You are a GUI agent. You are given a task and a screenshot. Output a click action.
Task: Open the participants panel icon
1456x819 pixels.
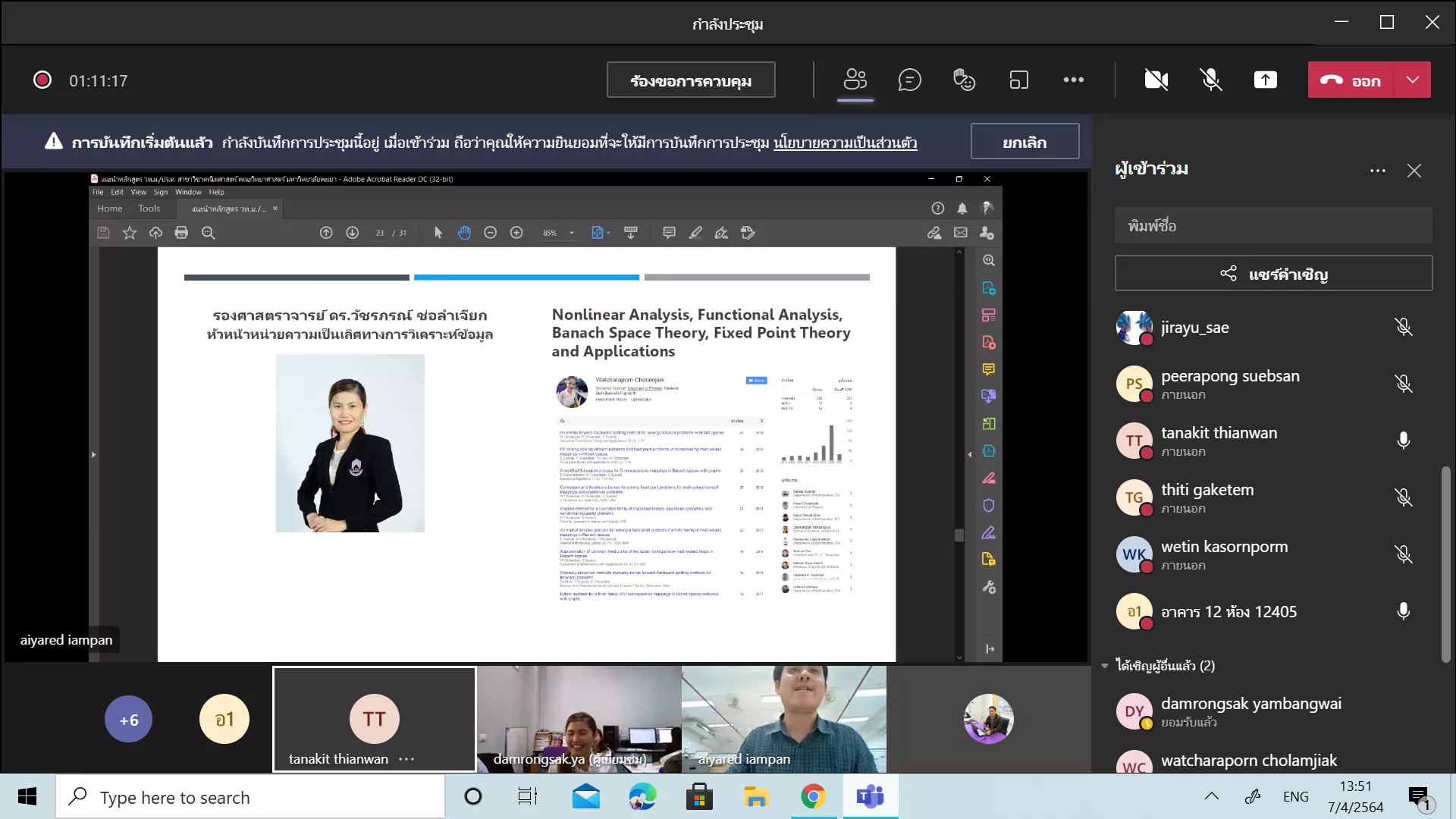tap(855, 80)
